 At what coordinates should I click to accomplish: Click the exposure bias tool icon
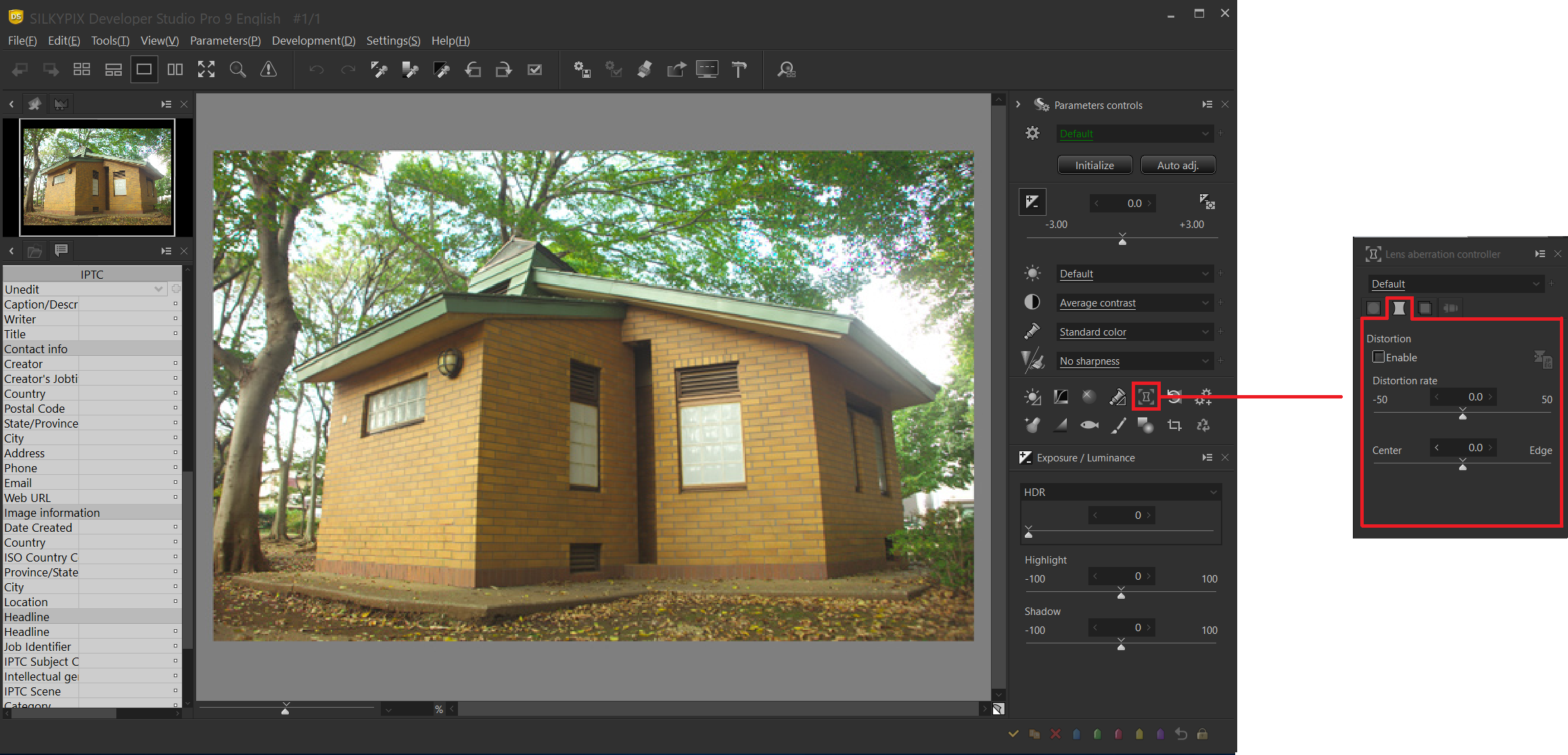pyautogui.click(x=1032, y=202)
